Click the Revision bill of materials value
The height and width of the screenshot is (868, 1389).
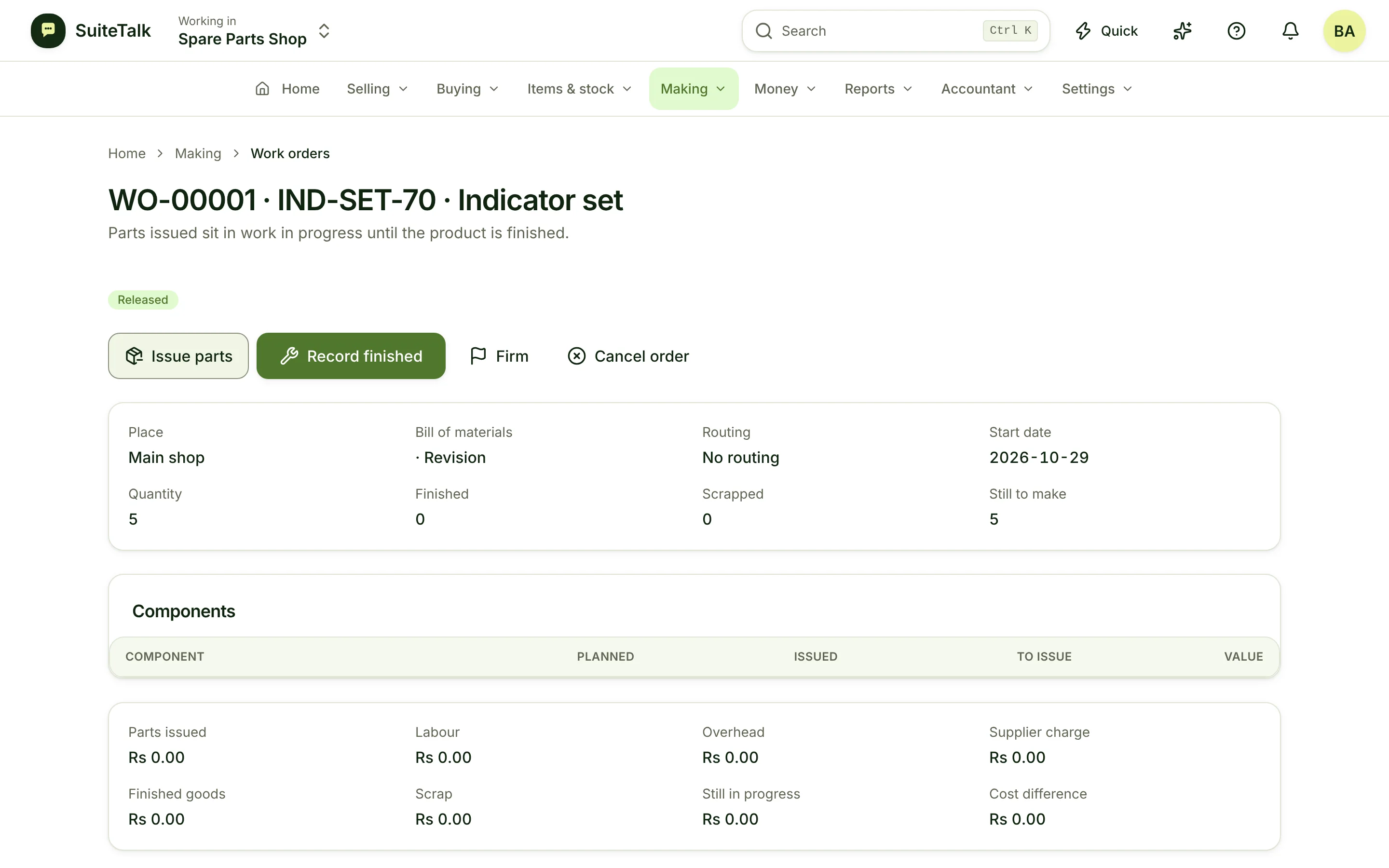click(450, 458)
